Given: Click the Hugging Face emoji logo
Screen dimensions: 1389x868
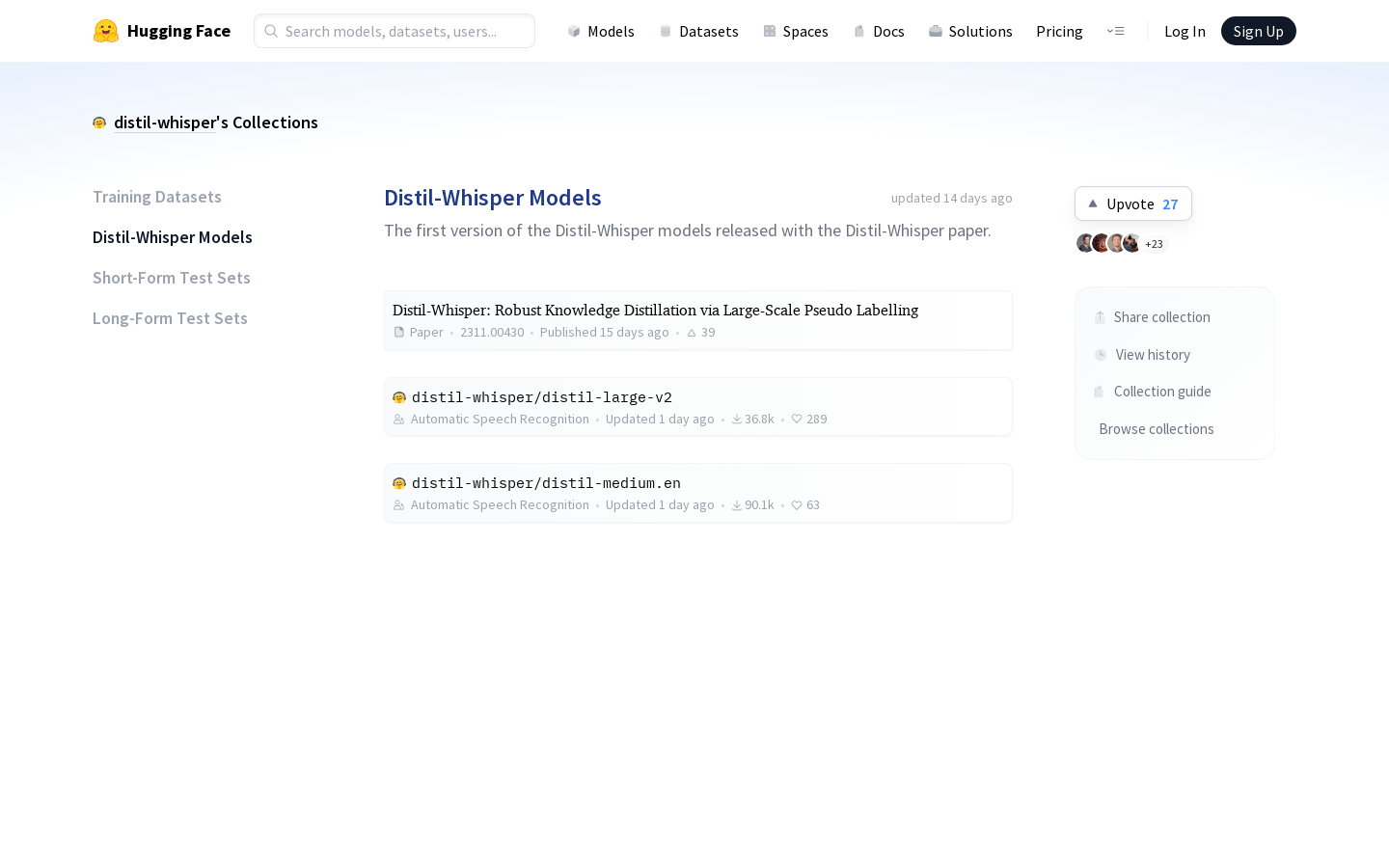Looking at the screenshot, I should (106, 31).
